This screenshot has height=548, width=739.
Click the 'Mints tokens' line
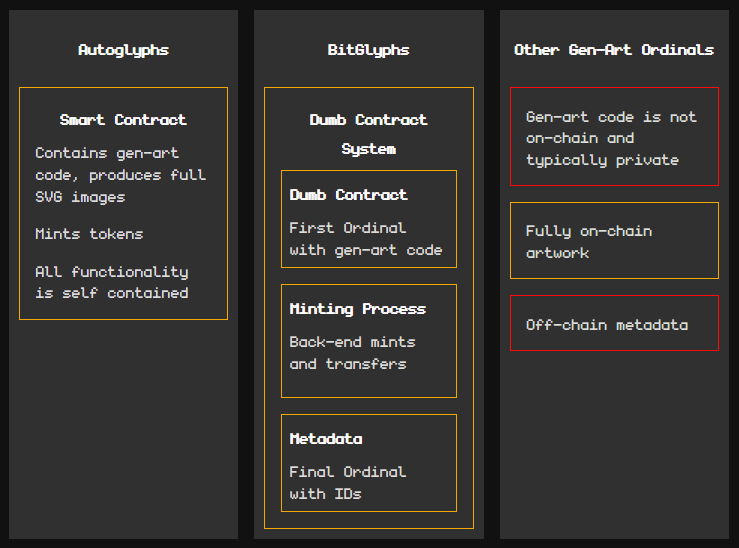89,234
